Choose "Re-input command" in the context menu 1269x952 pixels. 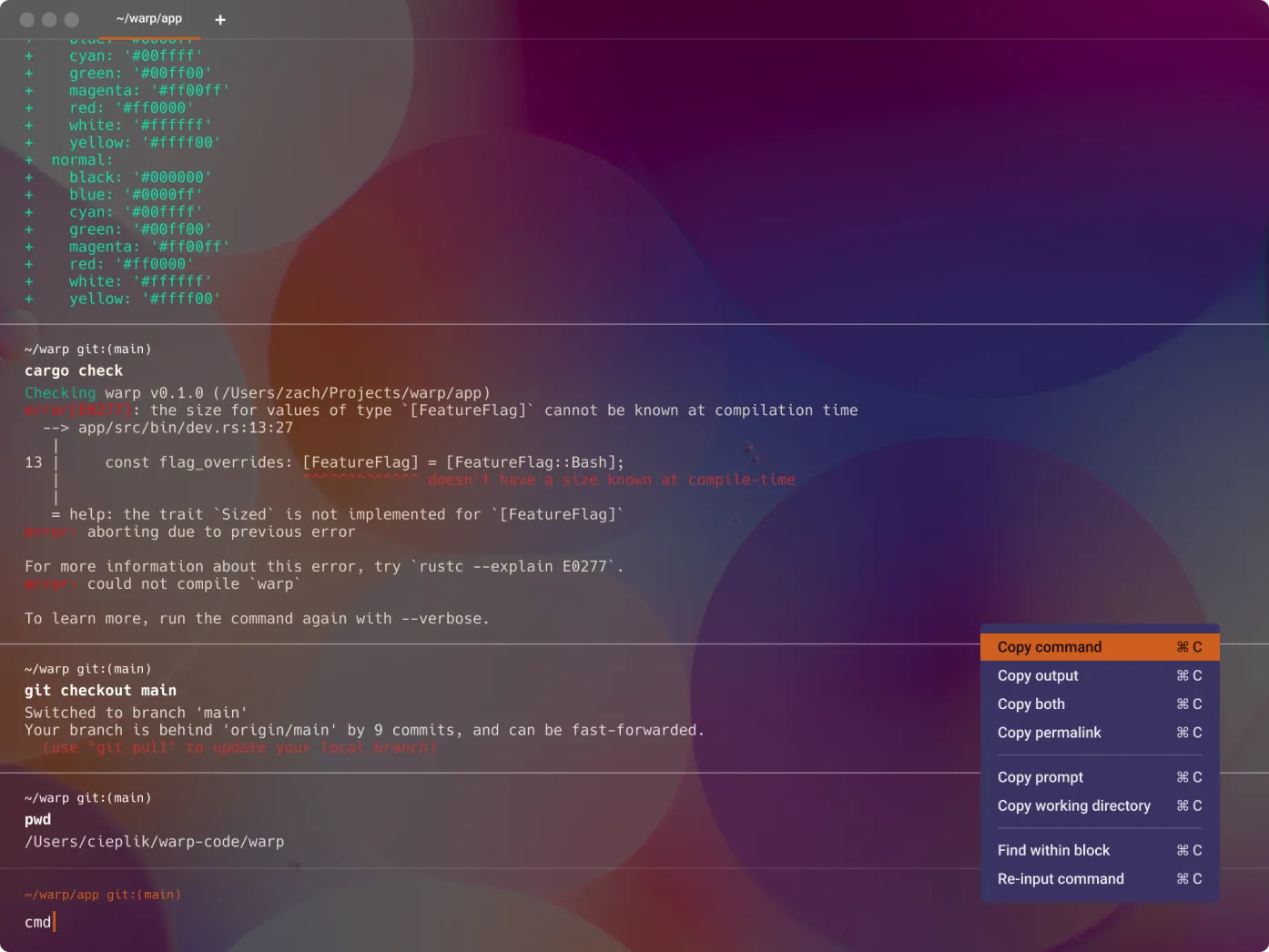coord(1061,878)
